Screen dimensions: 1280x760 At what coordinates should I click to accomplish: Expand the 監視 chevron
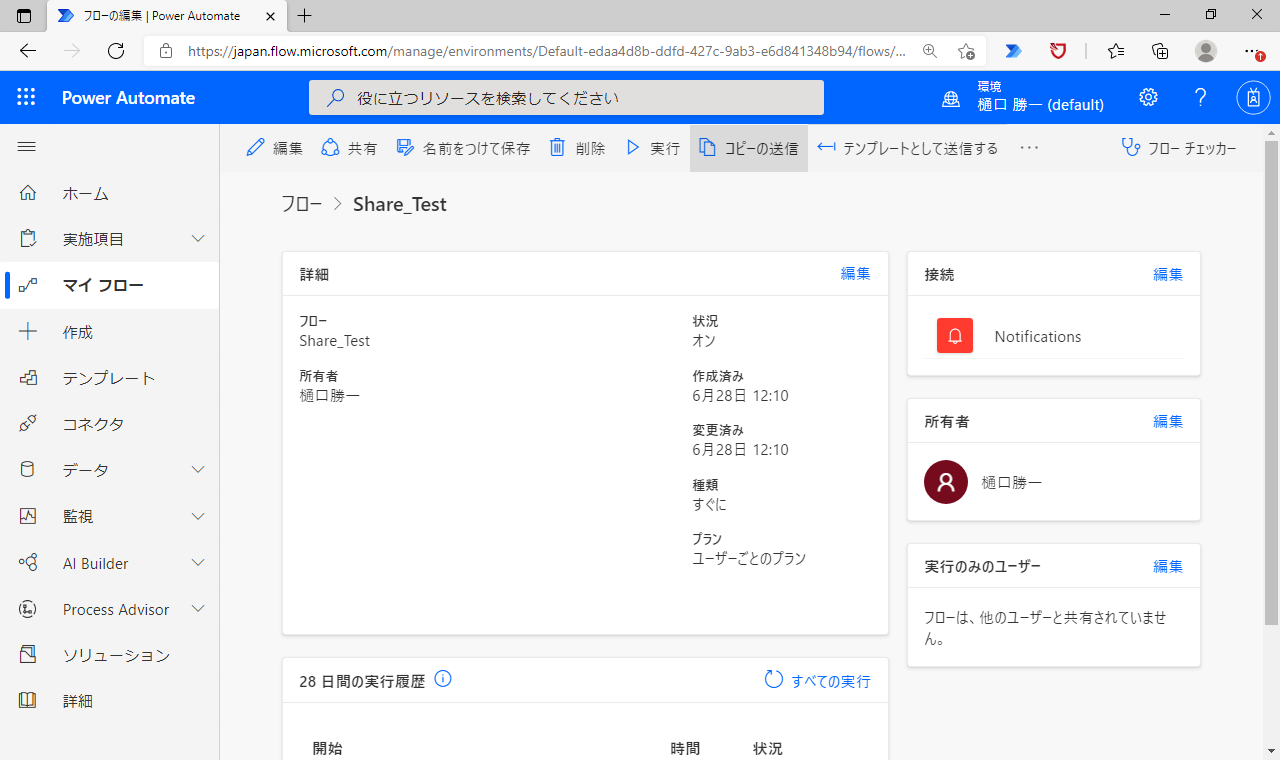[x=198, y=516]
